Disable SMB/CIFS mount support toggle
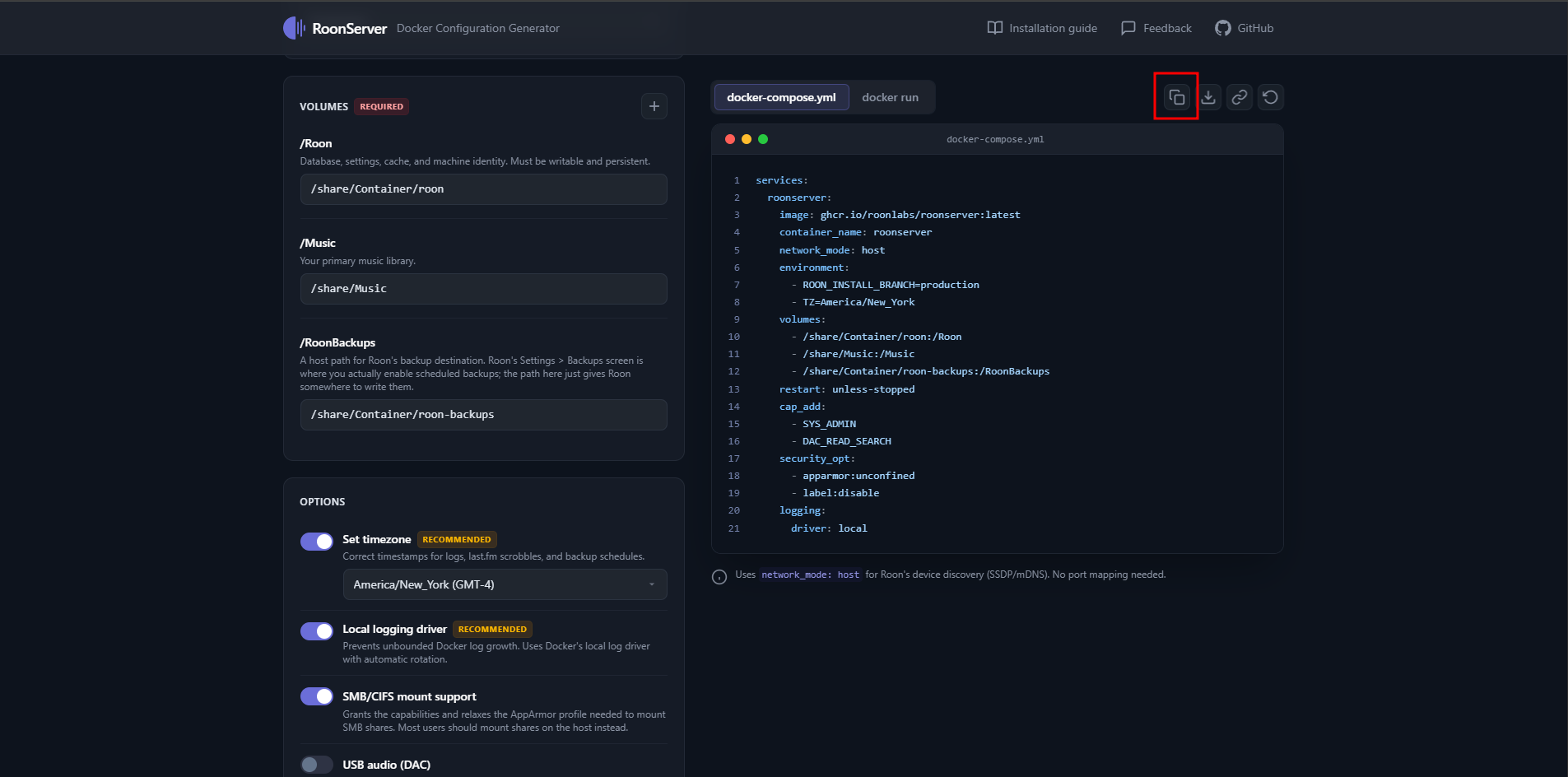This screenshot has height=777, width=1568. click(317, 696)
